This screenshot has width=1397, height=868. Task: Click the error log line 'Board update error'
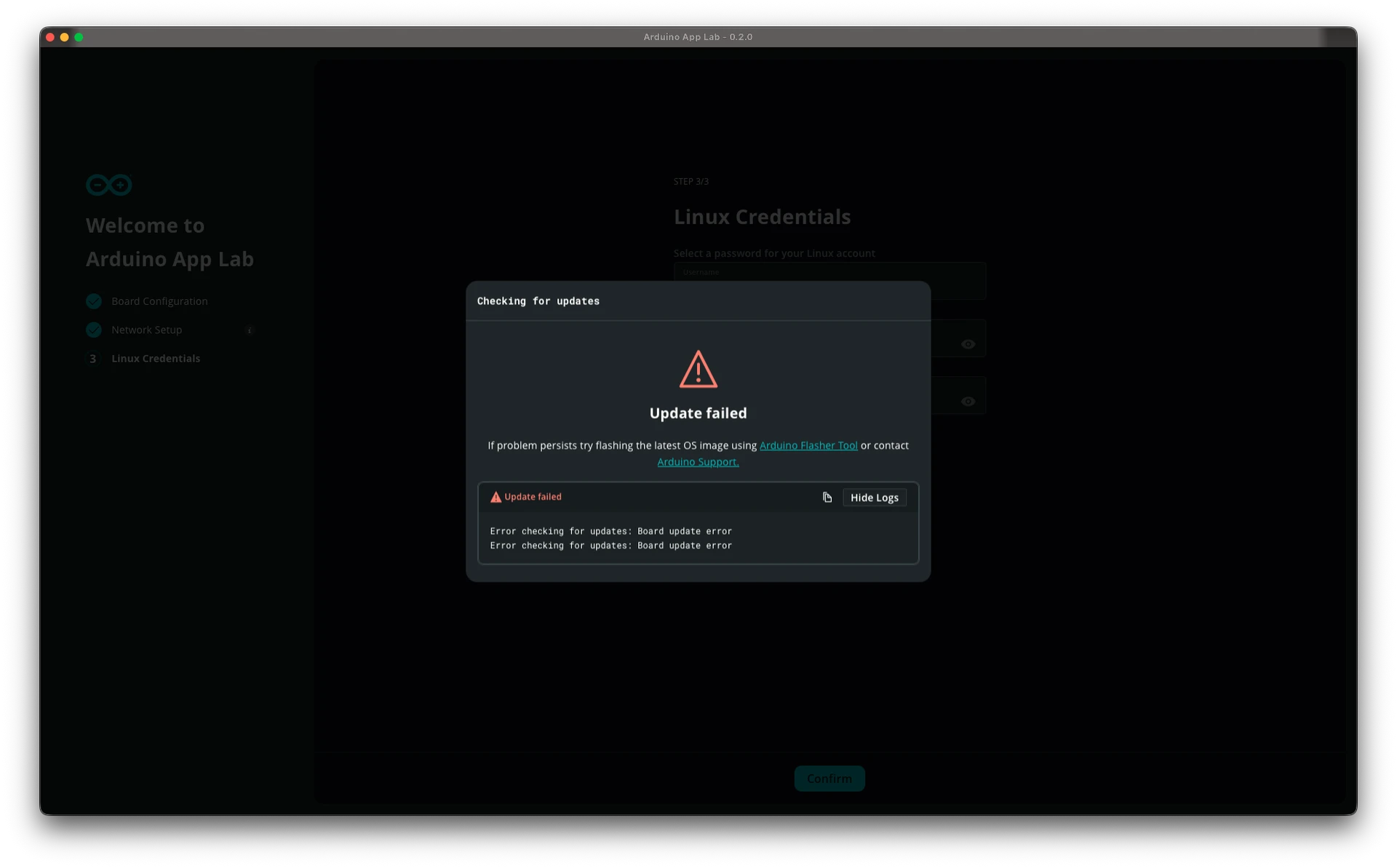pyautogui.click(x=610, y=530)
